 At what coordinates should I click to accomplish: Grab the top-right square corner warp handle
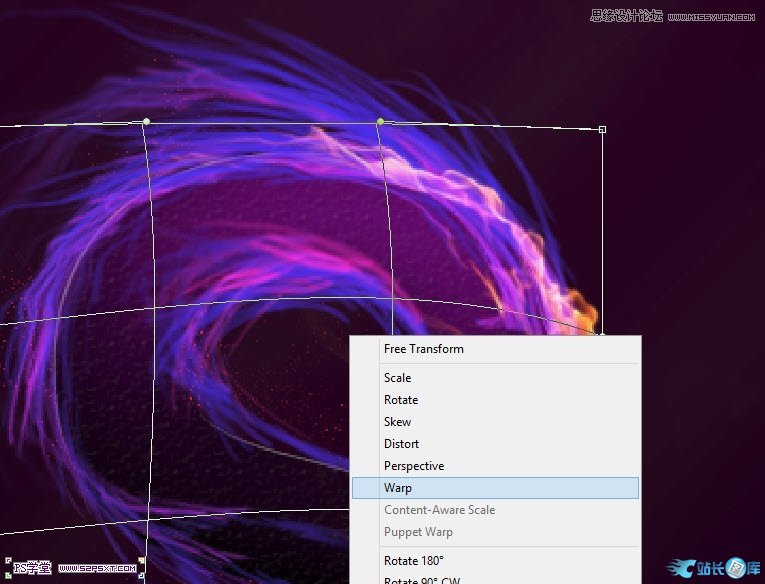(x=602, y=129)
